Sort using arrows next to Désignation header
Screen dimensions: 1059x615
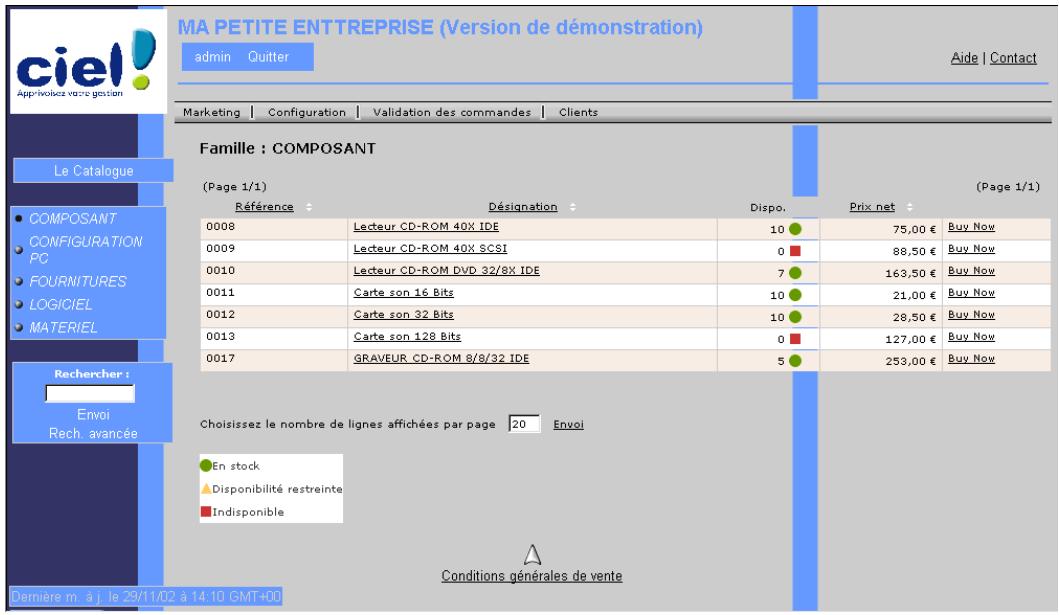click(x=573, y=207)
